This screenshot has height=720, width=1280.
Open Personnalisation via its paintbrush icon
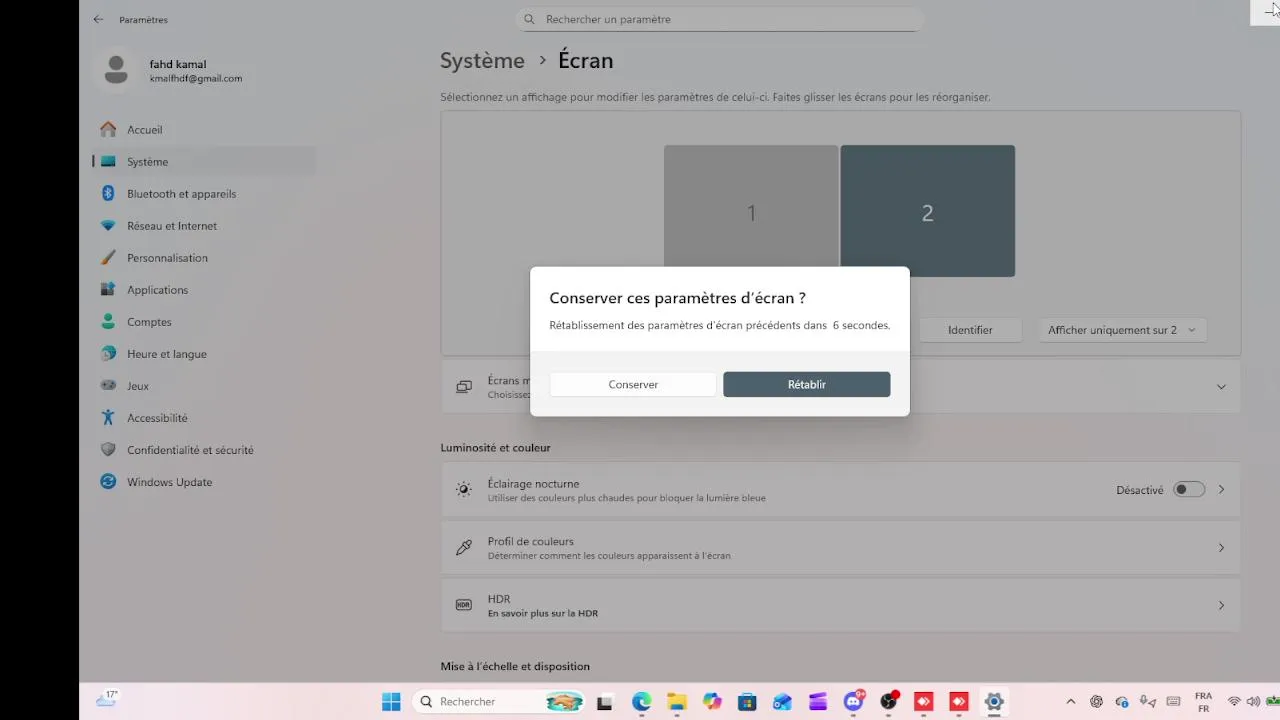pos(108,258)
